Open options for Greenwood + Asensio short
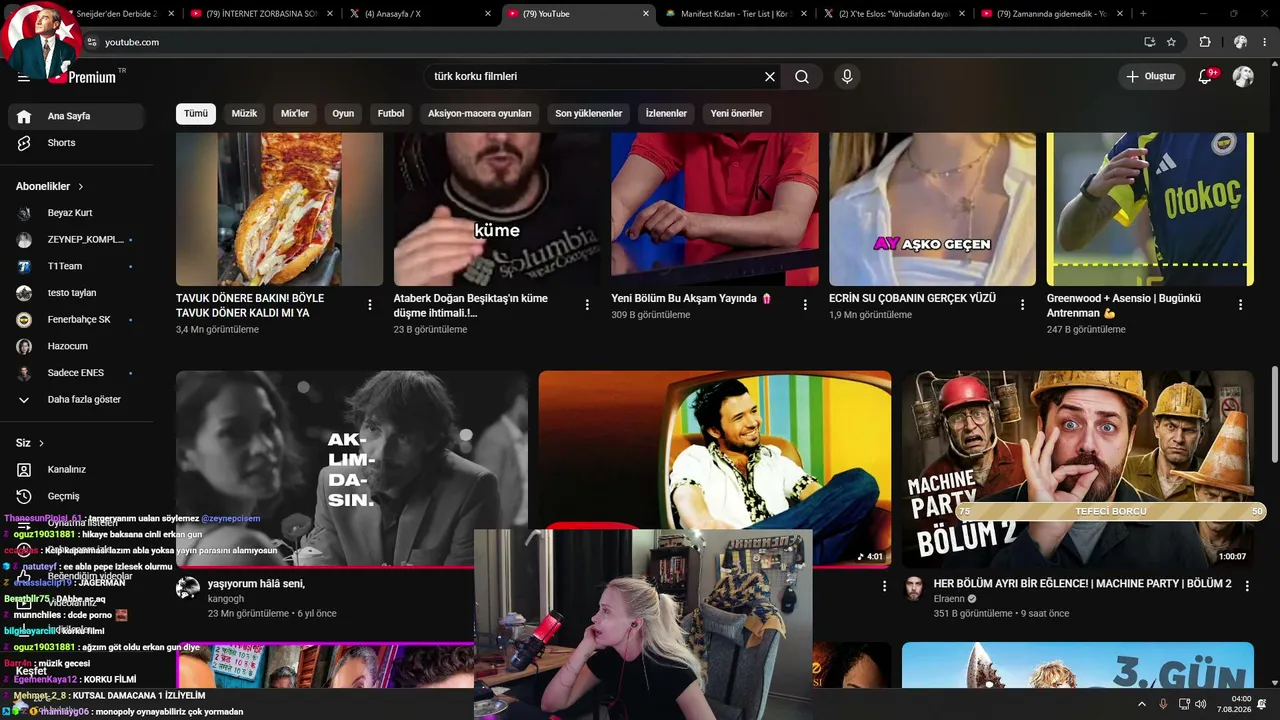This screenshot has height=720, width=1280. point(1241,305)
